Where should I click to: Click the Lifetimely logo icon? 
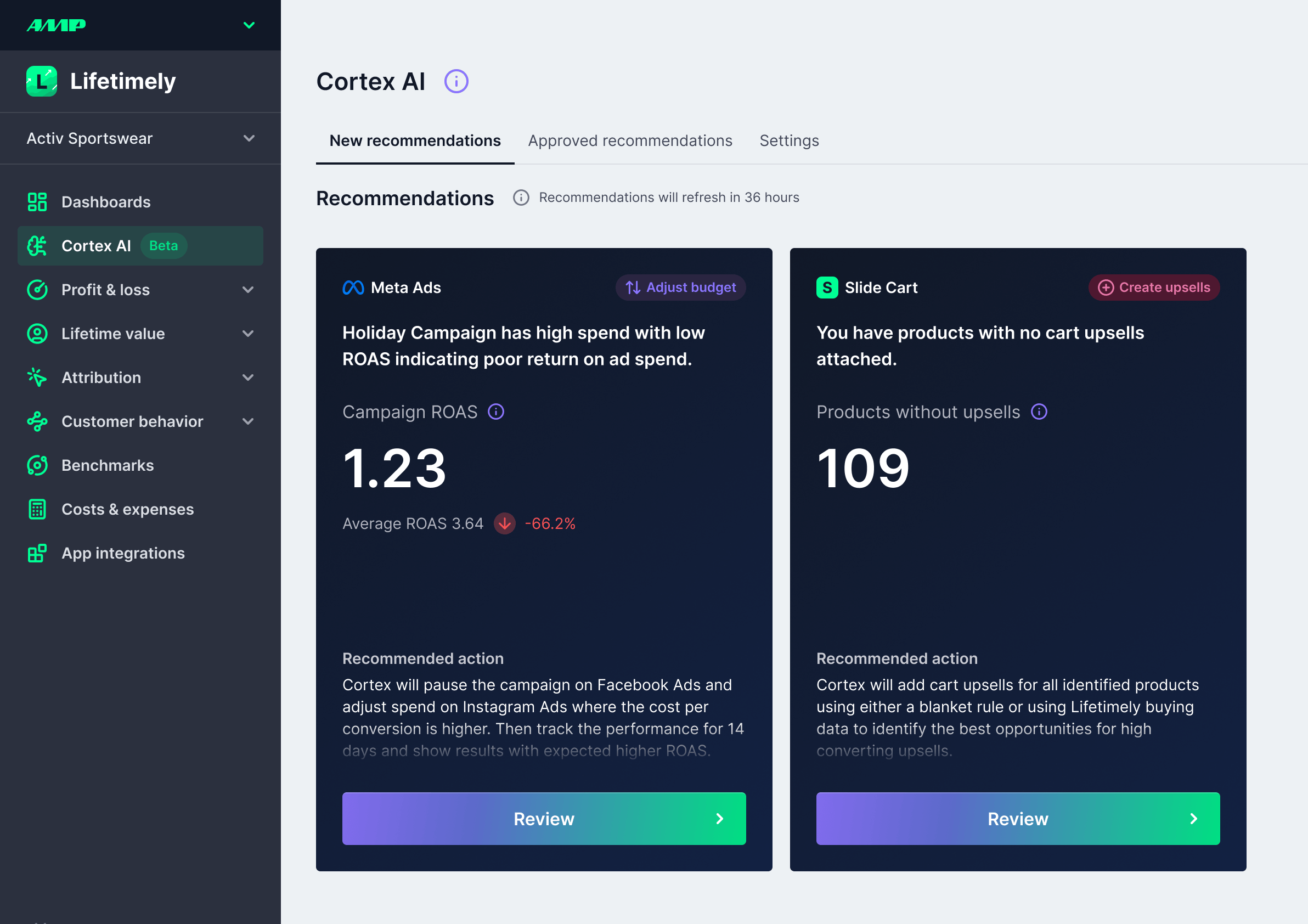pos(42,81)
